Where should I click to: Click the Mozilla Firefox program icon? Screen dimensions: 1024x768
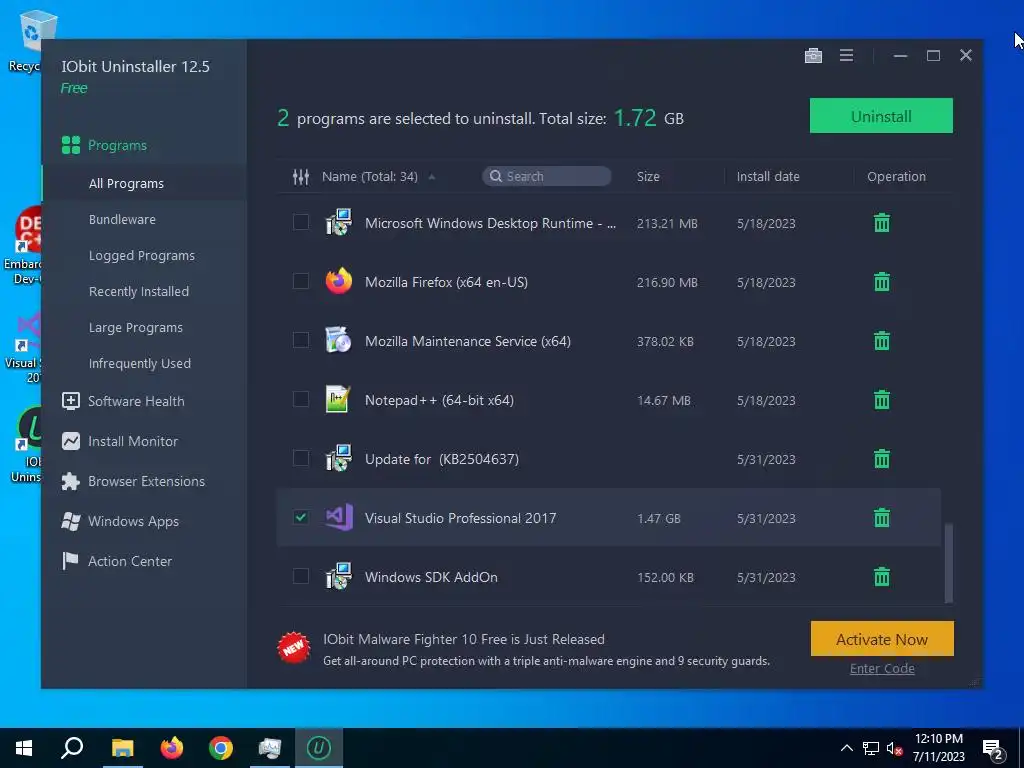[338, 281]
